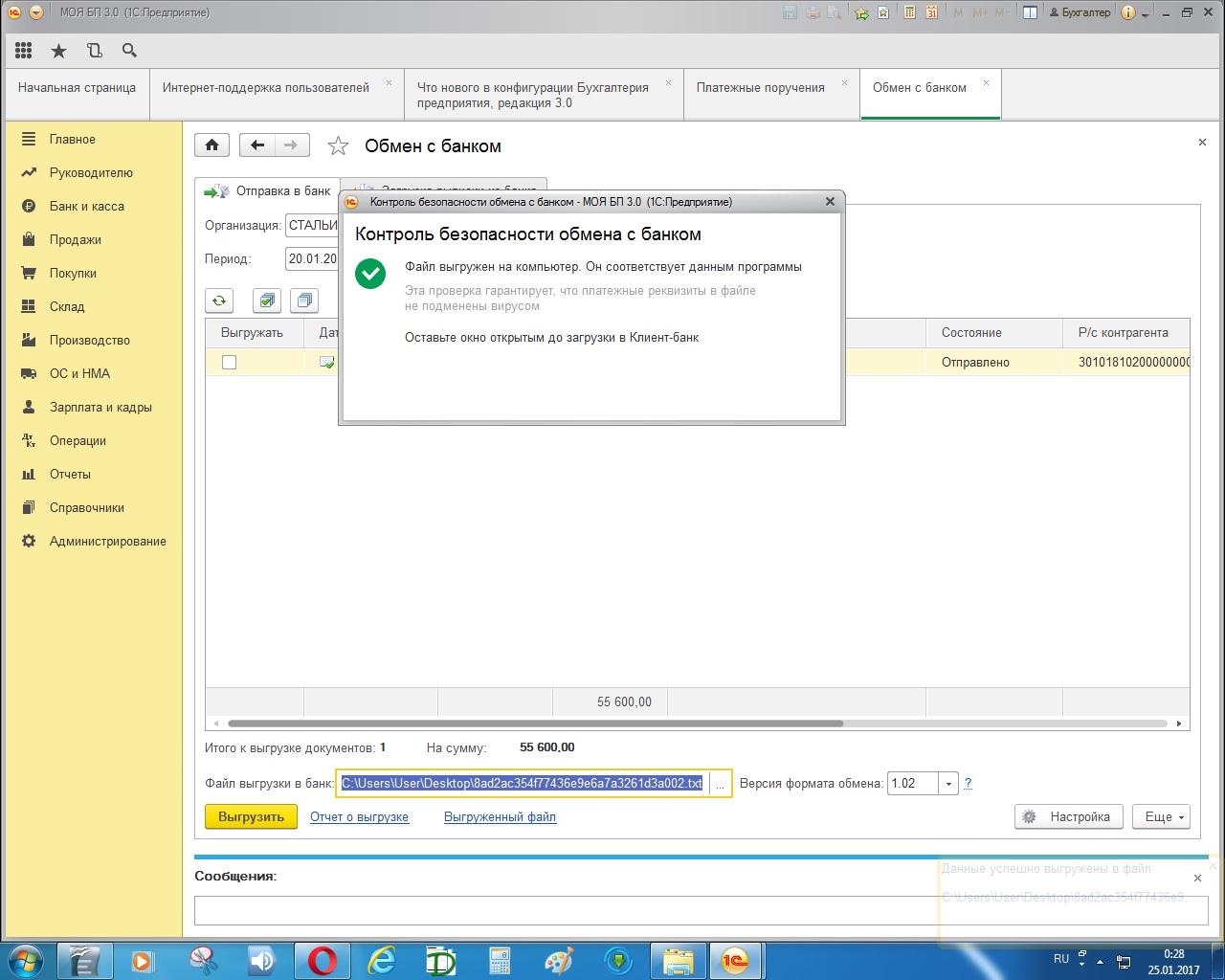The image size is (1225, 980).
Task: Open the search magnifier in tools panel
Action: 129,51
